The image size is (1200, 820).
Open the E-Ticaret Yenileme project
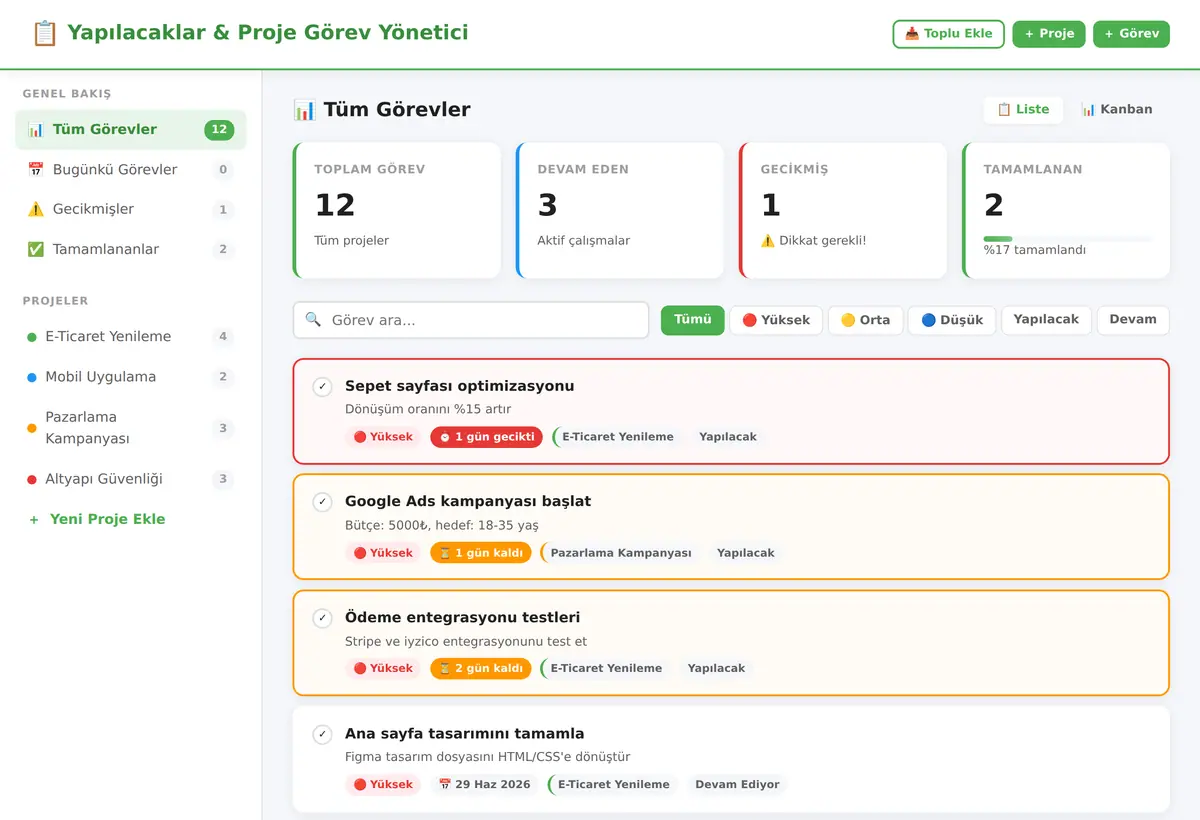131,337
